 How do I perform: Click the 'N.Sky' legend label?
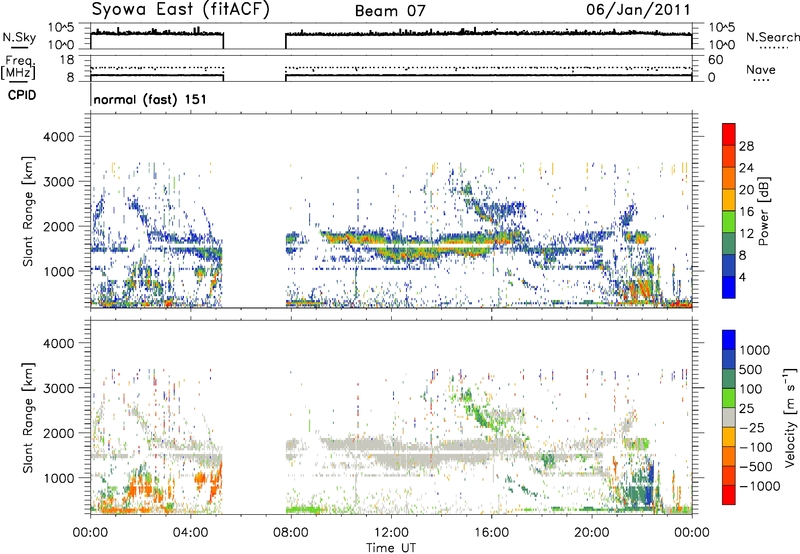pos(19,37)
